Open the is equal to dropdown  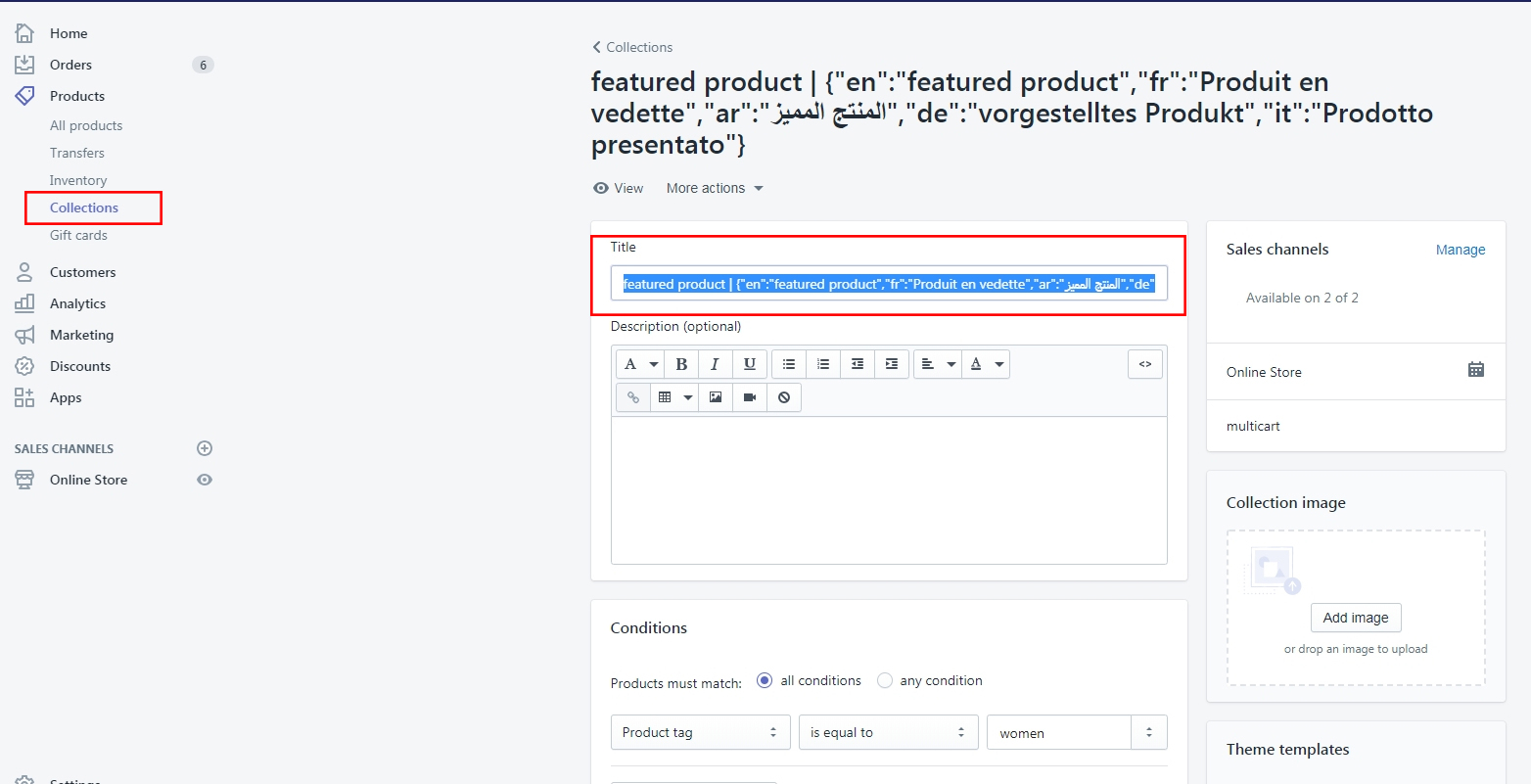[888, 731]
